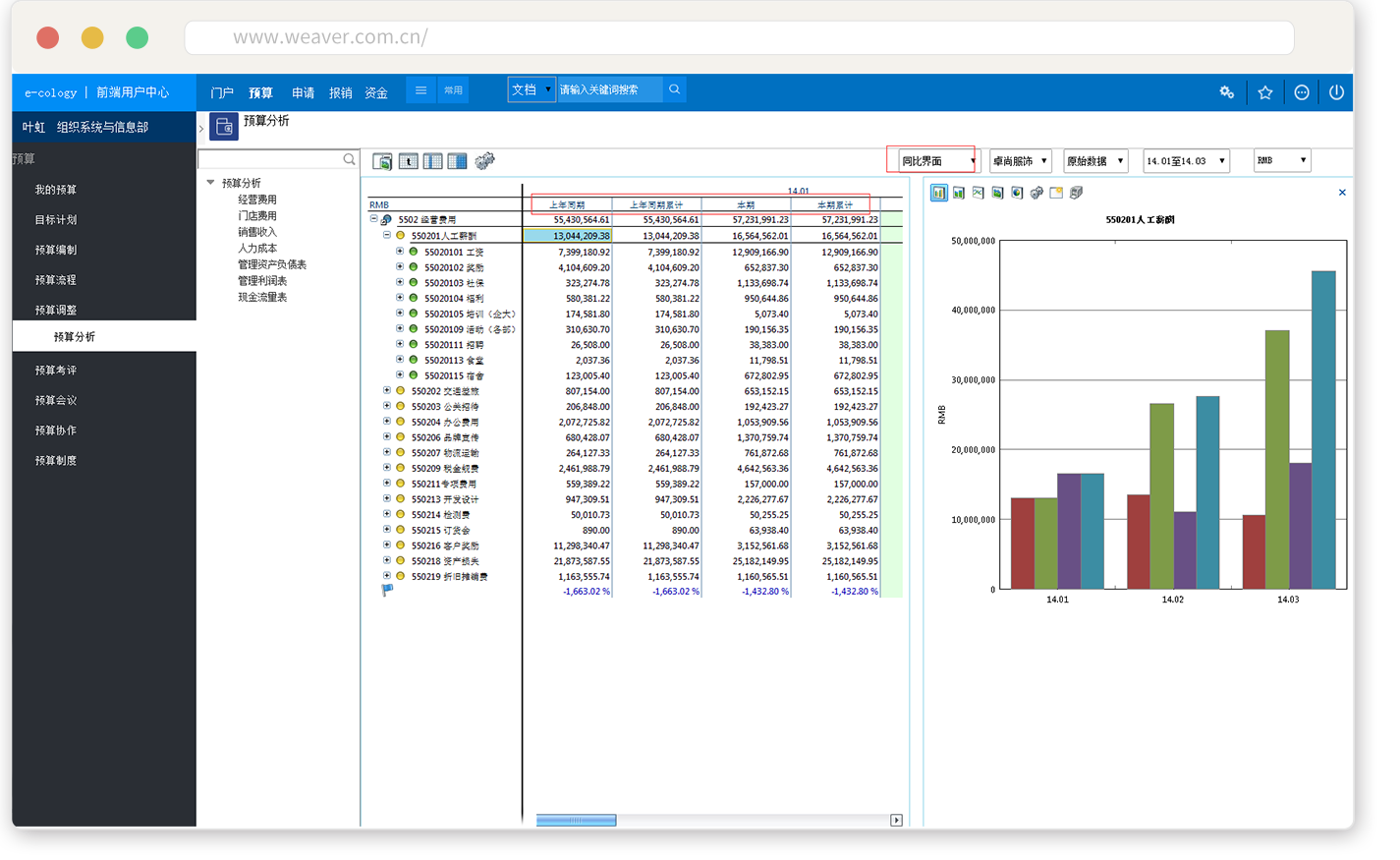Screen dimensions: 1400x860
Task: Open the 卓尚服饰 dropdown
Action: (1021, 160)
